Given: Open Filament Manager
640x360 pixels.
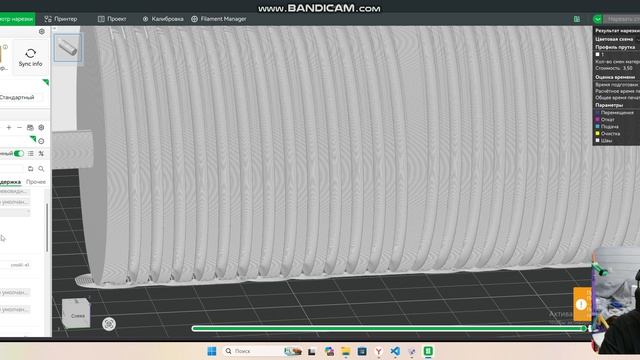Looking at the screenshot, I should coord(219,19).
